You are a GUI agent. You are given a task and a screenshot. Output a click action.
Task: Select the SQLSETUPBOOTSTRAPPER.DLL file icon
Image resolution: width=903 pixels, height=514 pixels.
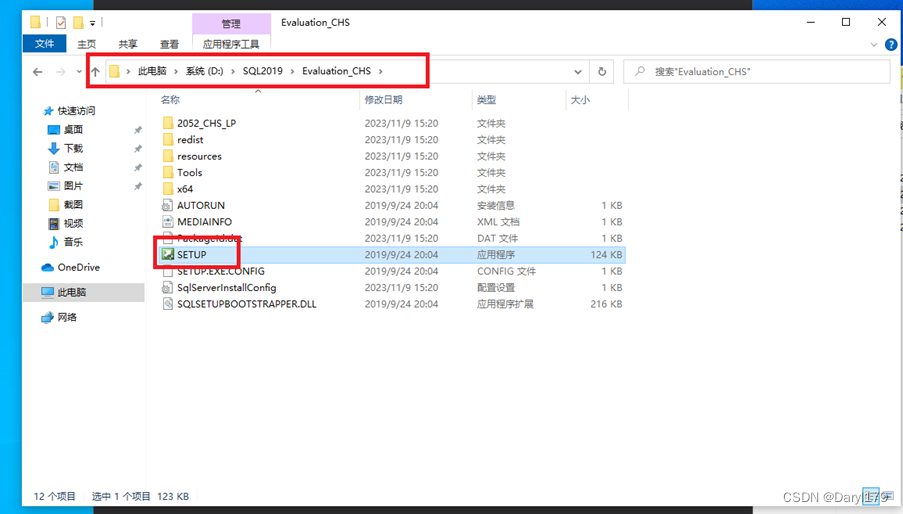168,304
